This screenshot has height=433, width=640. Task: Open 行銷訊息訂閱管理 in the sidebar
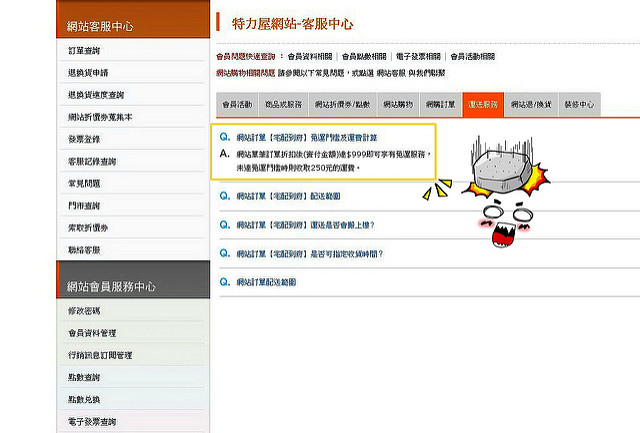click(100, 355)
